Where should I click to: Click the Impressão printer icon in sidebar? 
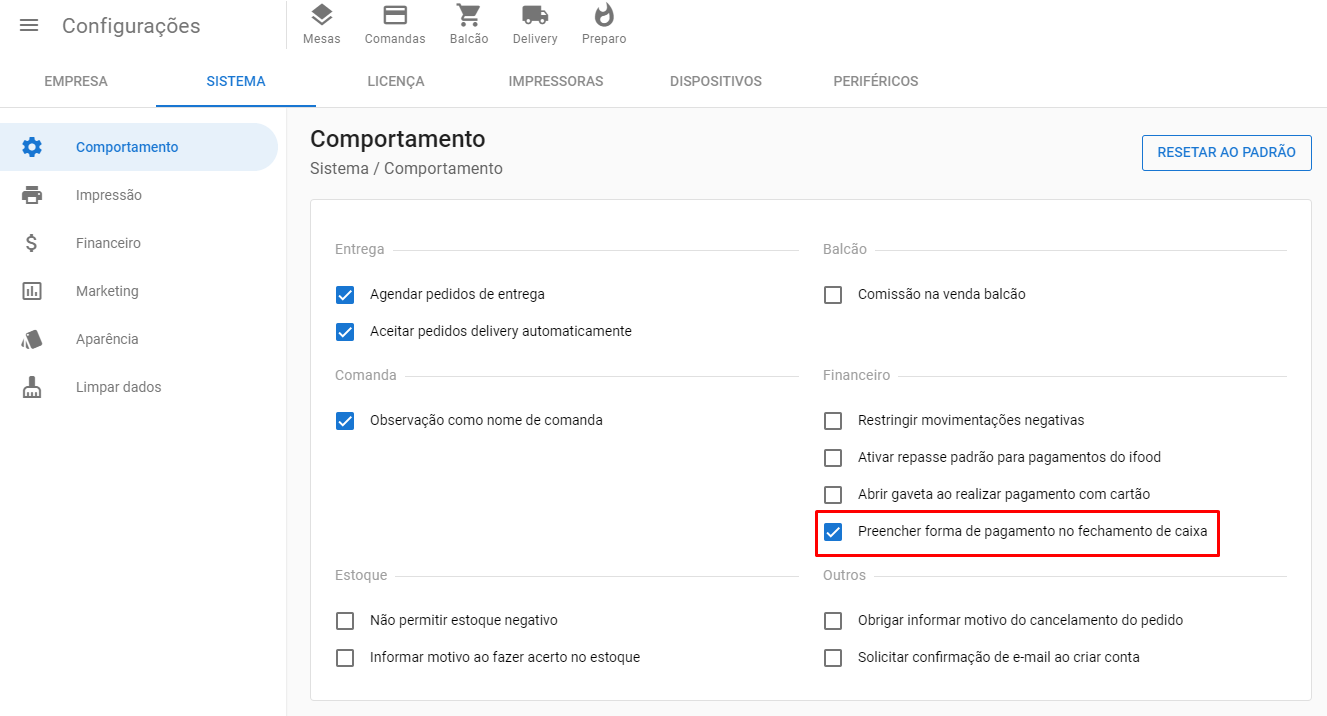pyautogui.click(x=32, y=195)
